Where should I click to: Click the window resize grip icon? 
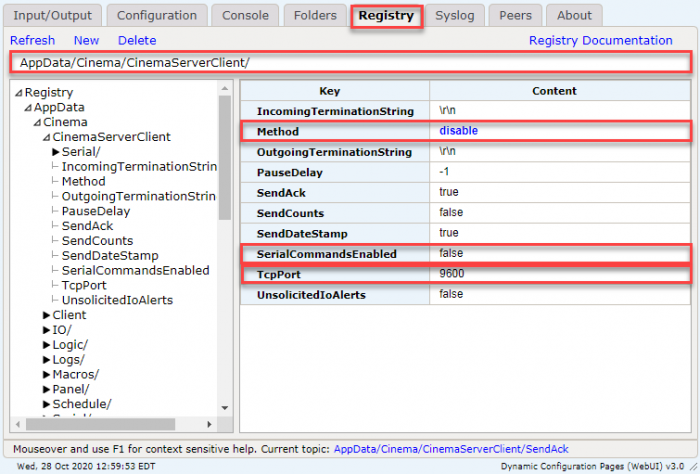pyautogui.click(x=693, y=467)
